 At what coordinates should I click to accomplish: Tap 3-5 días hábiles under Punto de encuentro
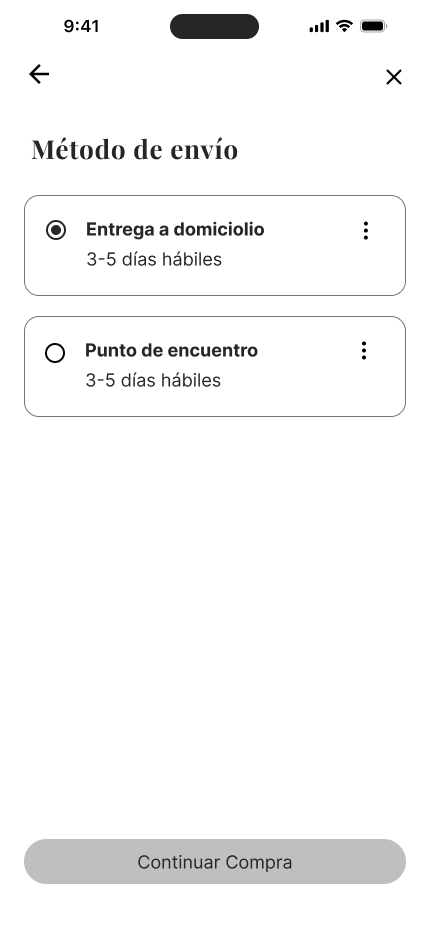[x=153, y=380]
